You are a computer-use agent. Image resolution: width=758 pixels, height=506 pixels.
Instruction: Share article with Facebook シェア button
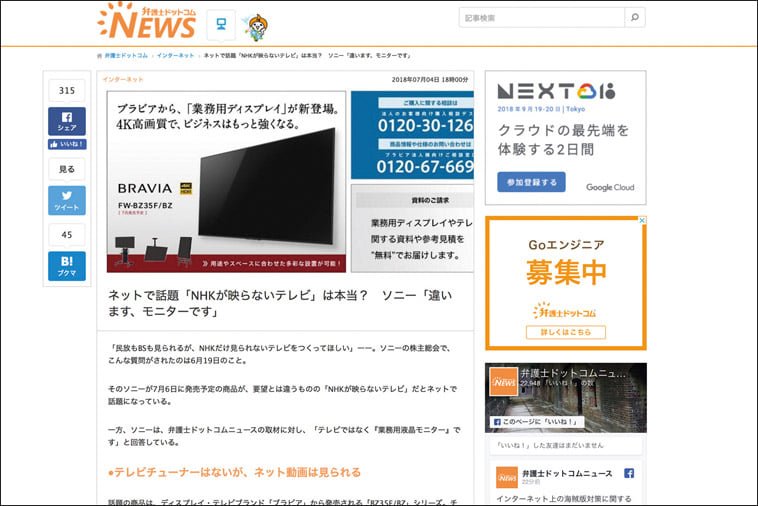(x=67, y=121)
